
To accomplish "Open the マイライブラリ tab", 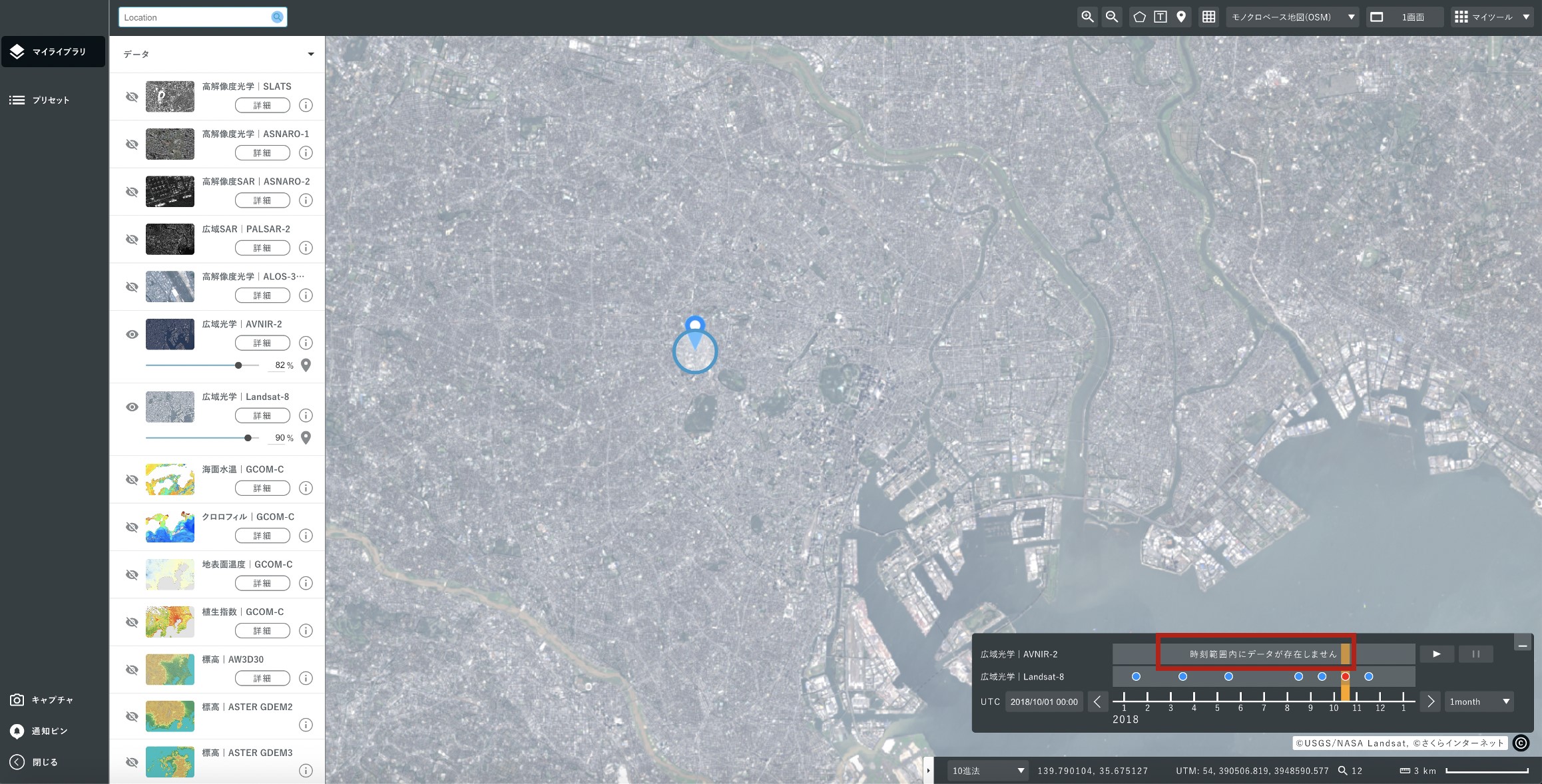I will click(53, 51).
